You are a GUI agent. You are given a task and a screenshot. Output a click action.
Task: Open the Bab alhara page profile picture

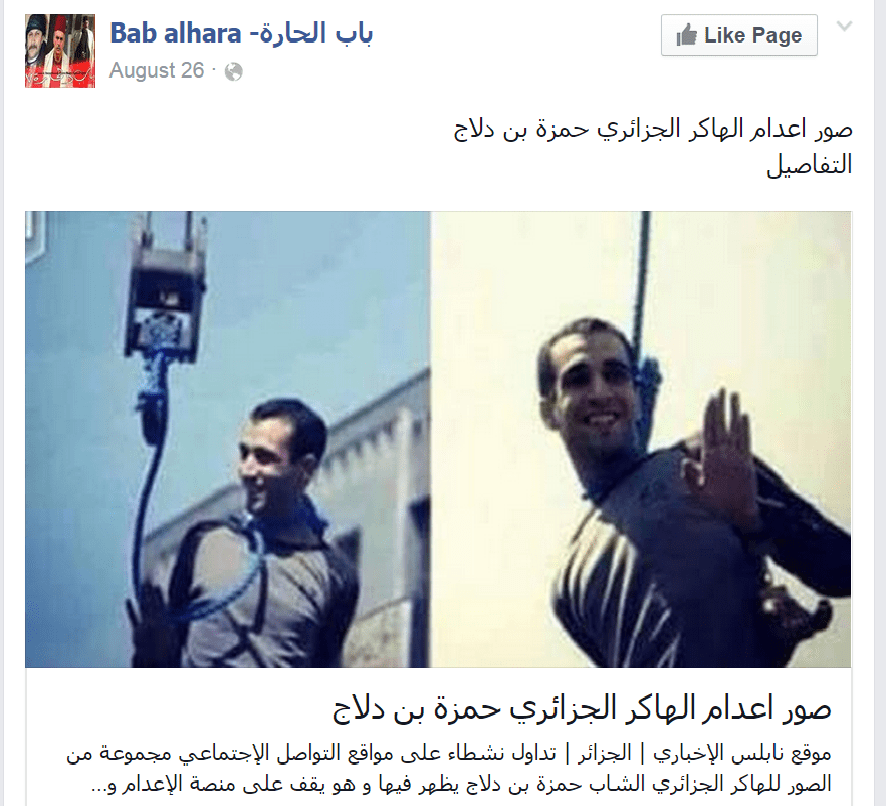point(60,51)
